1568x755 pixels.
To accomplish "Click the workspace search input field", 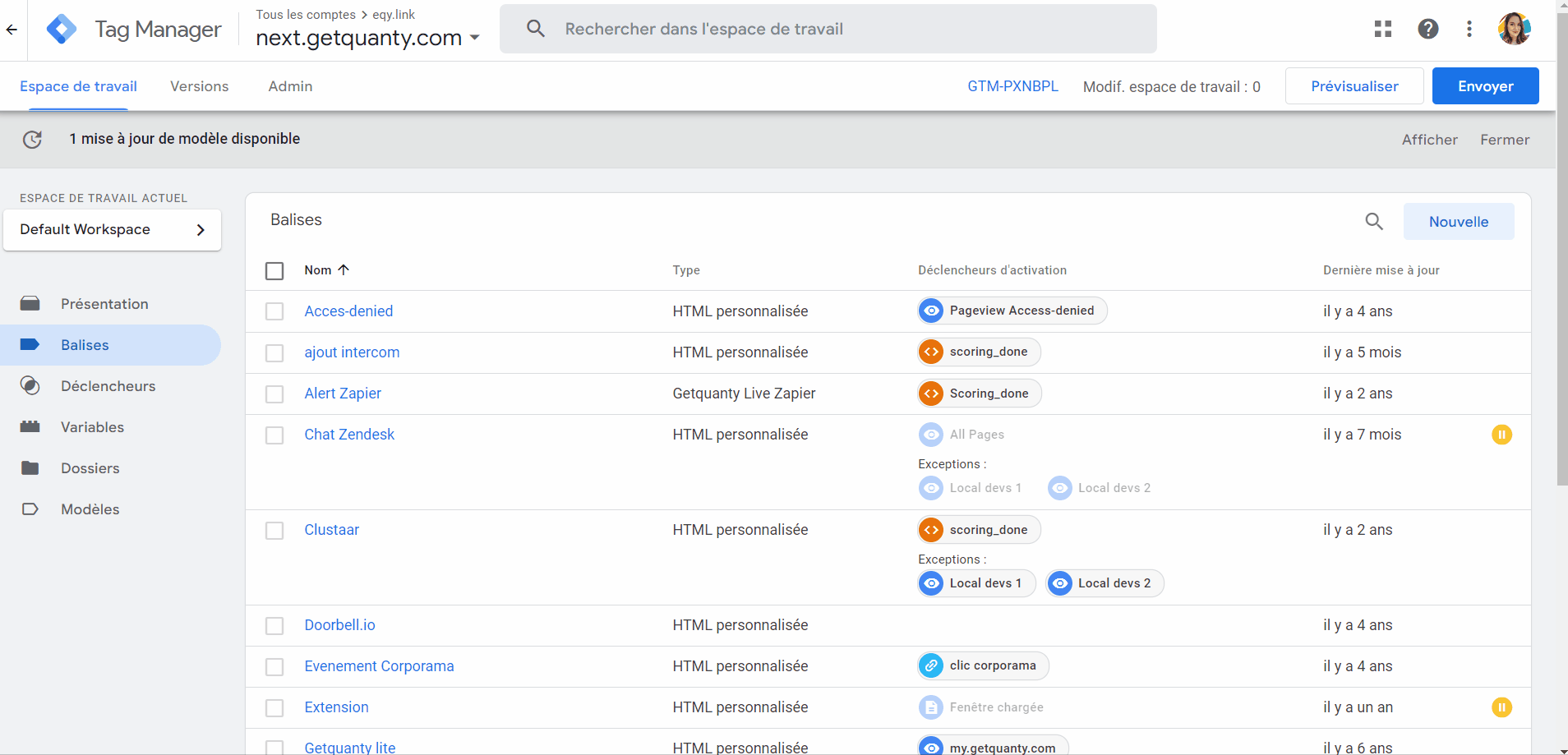I will (x=828, y=29).
